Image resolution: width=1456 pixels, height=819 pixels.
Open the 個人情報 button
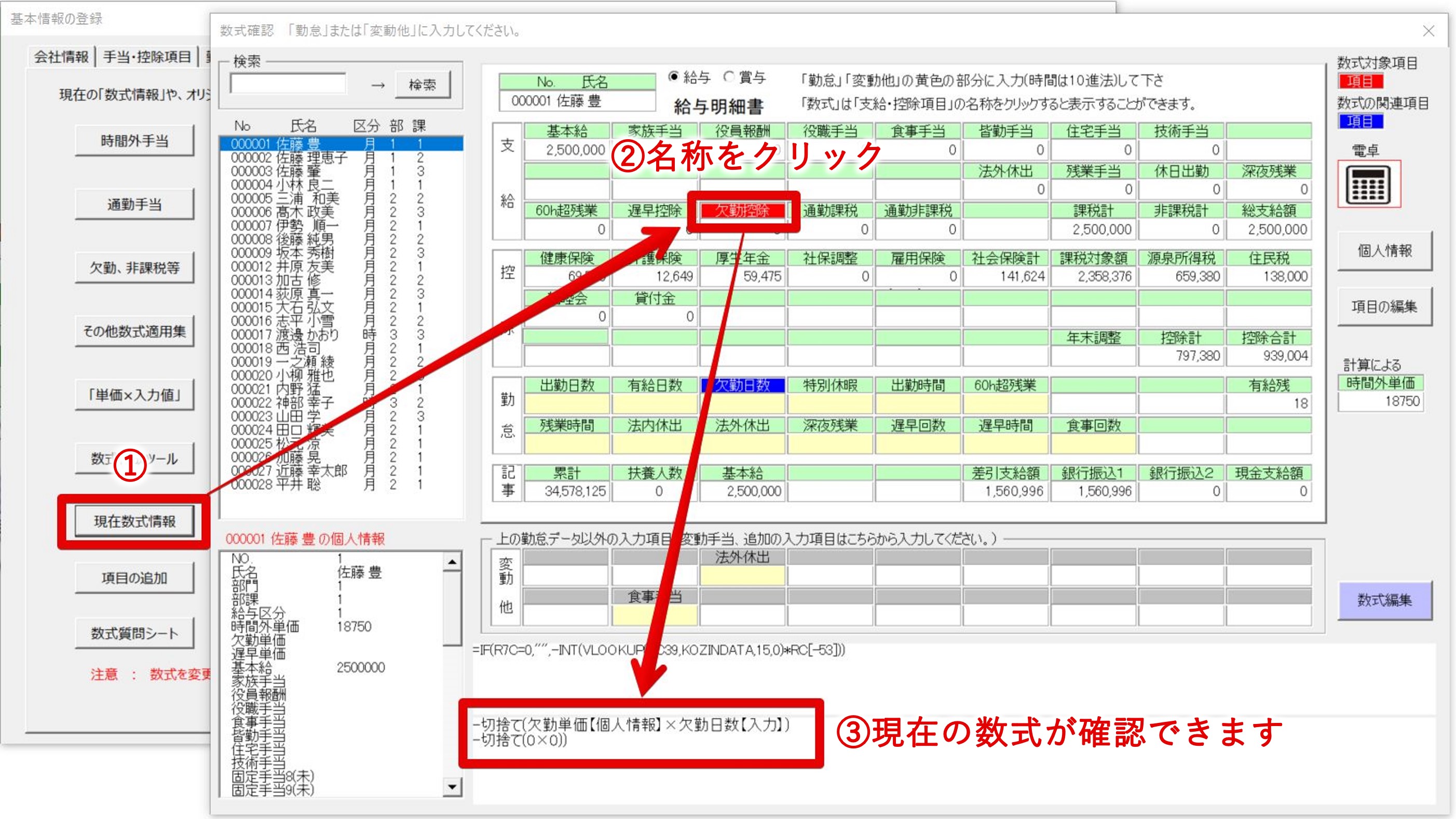[x=1384, y=250]
